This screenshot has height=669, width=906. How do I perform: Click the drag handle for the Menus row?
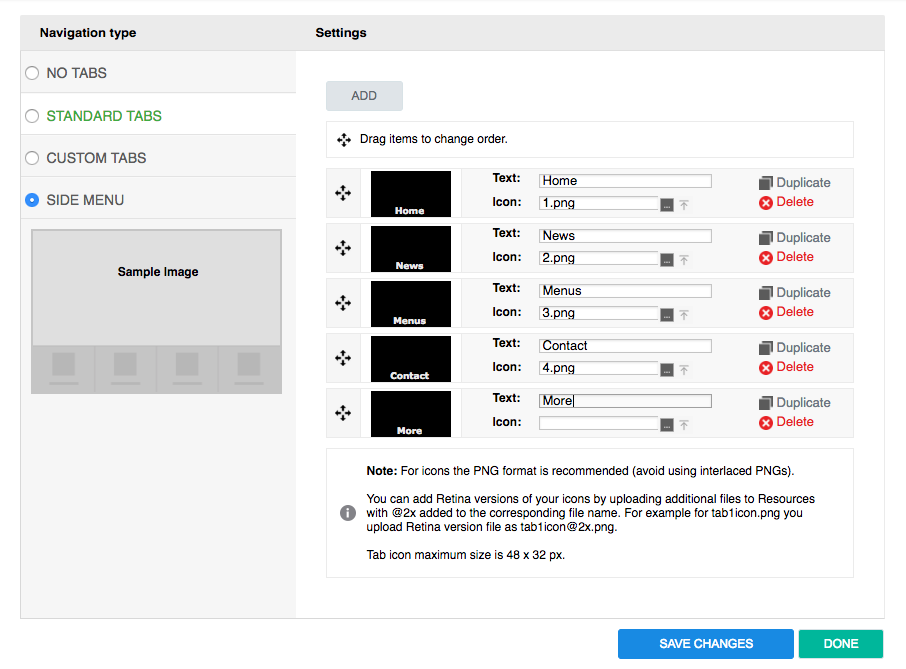343,303
